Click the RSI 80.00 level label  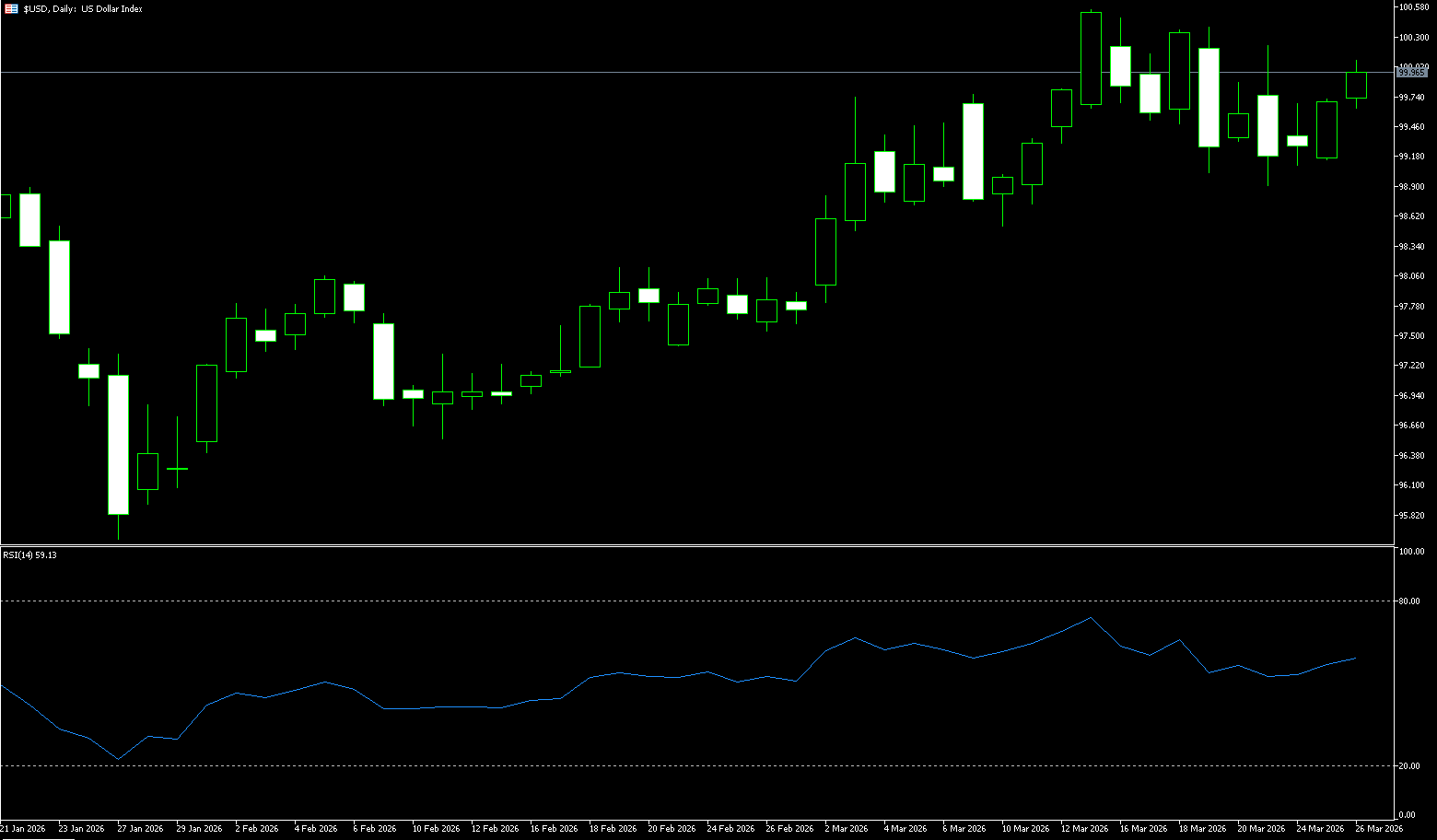click(x=1408, y=601)
